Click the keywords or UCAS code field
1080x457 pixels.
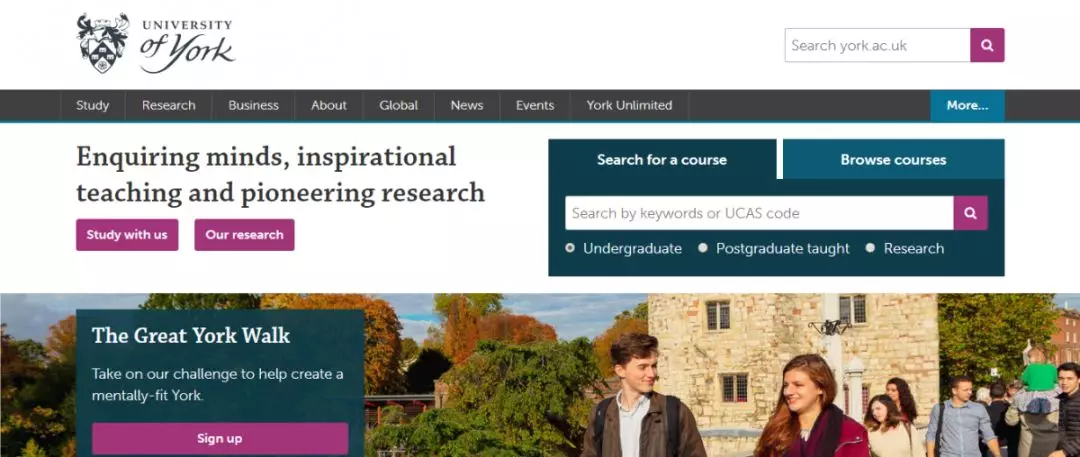click(759, 213)
